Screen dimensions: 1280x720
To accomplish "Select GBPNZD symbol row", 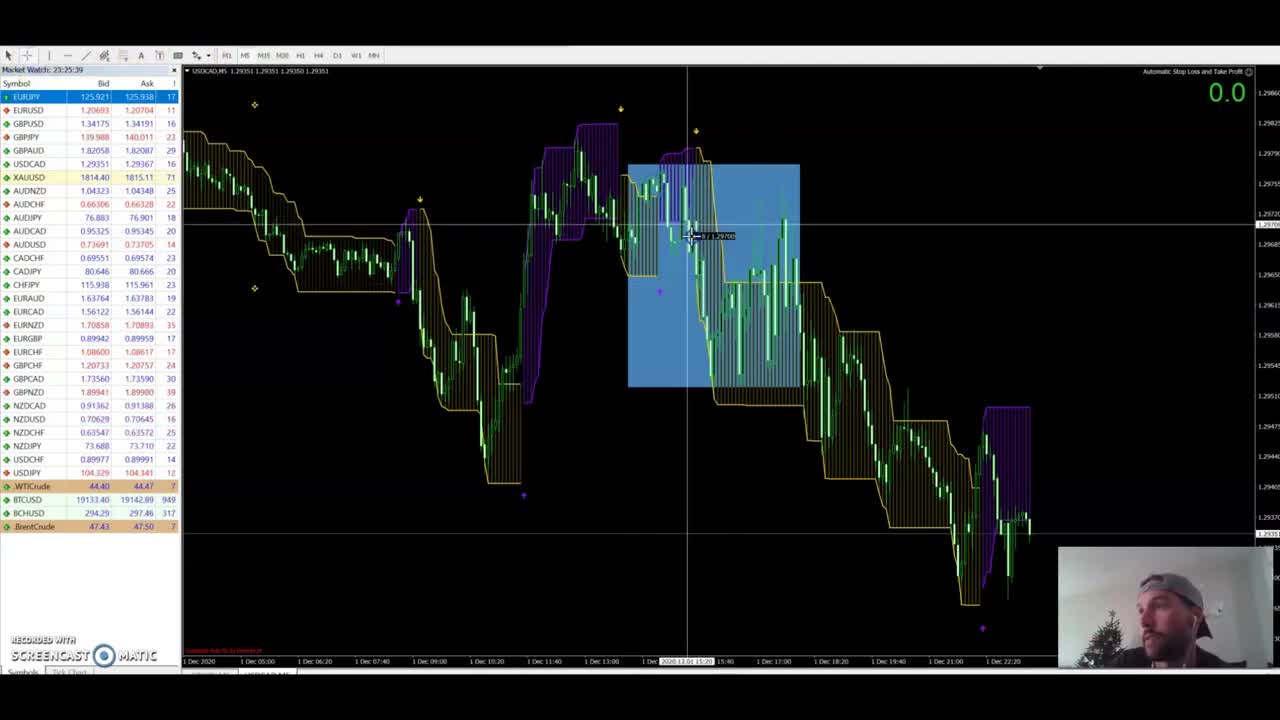I will pos(90,392).
